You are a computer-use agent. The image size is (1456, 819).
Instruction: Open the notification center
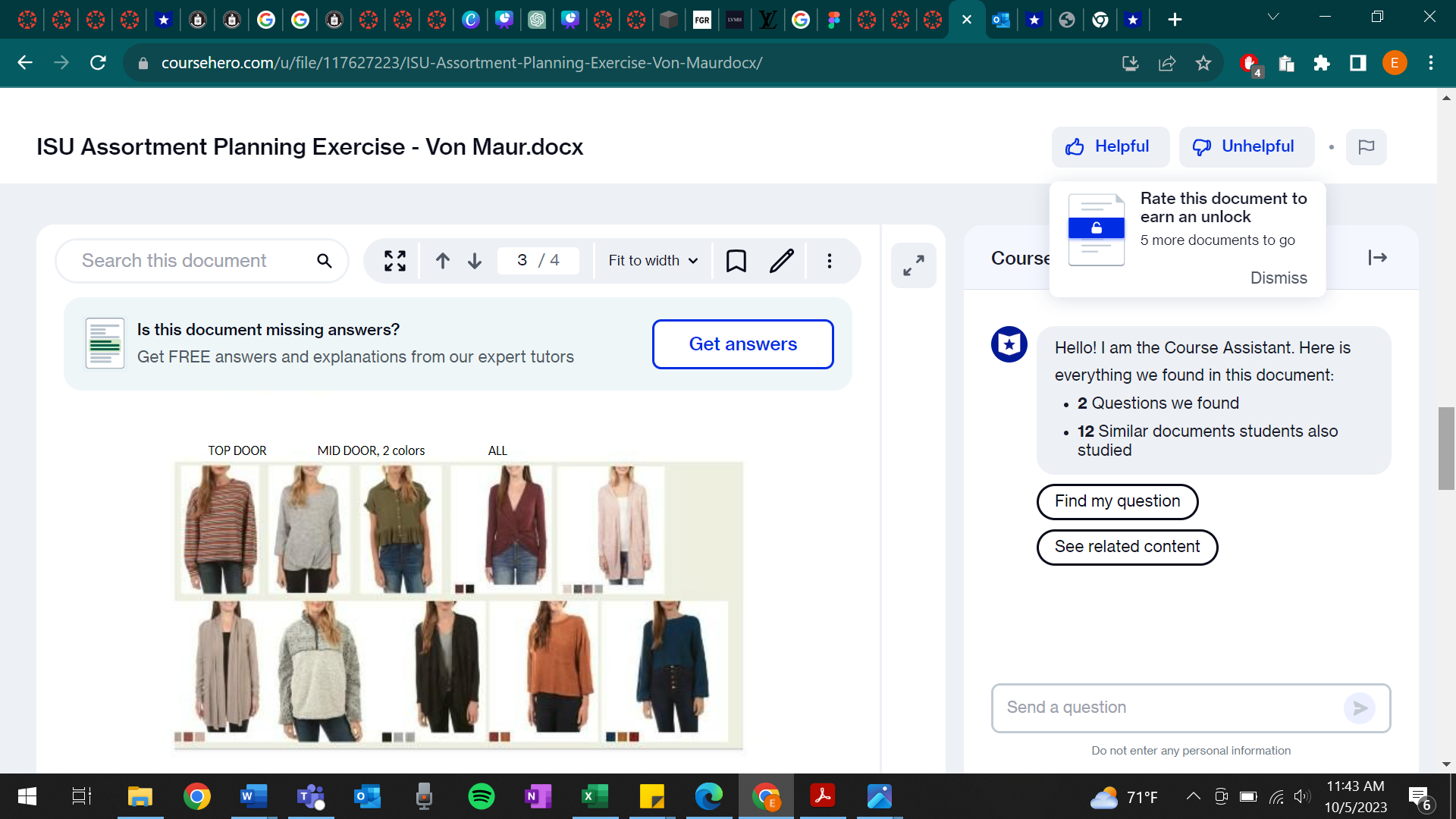click(1420, 798)
